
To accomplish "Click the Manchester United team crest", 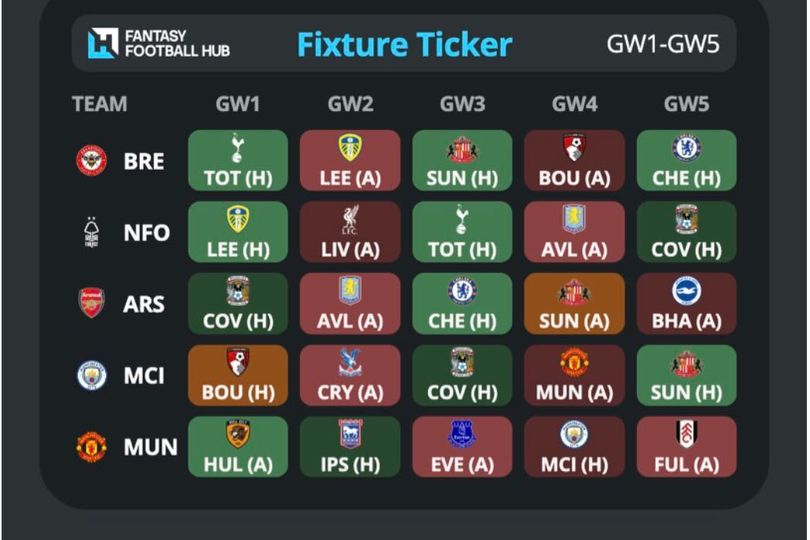I will pos(91,446).
